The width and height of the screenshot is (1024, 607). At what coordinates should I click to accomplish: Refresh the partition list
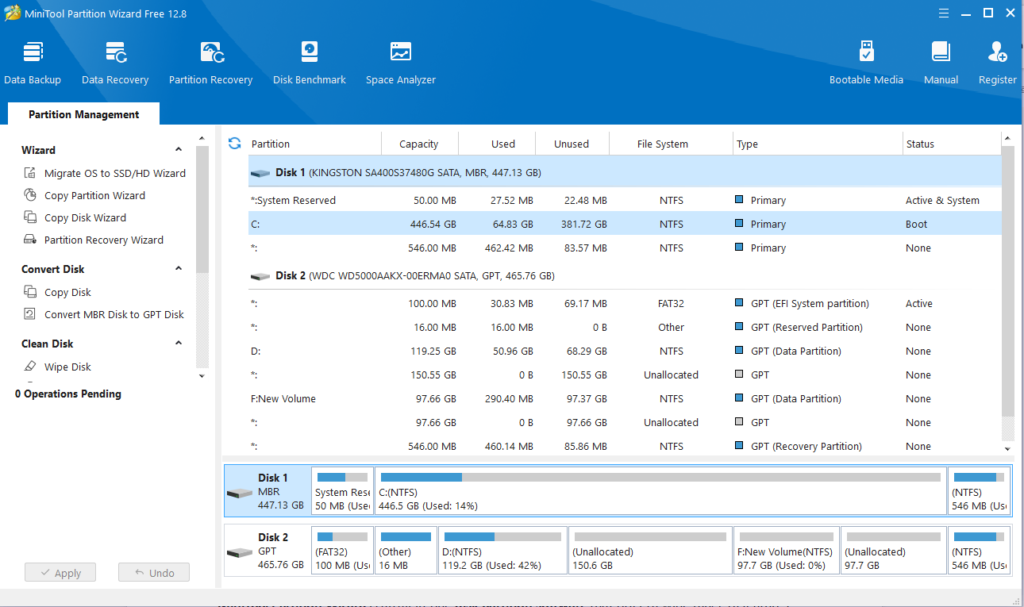tap(234, 143)
